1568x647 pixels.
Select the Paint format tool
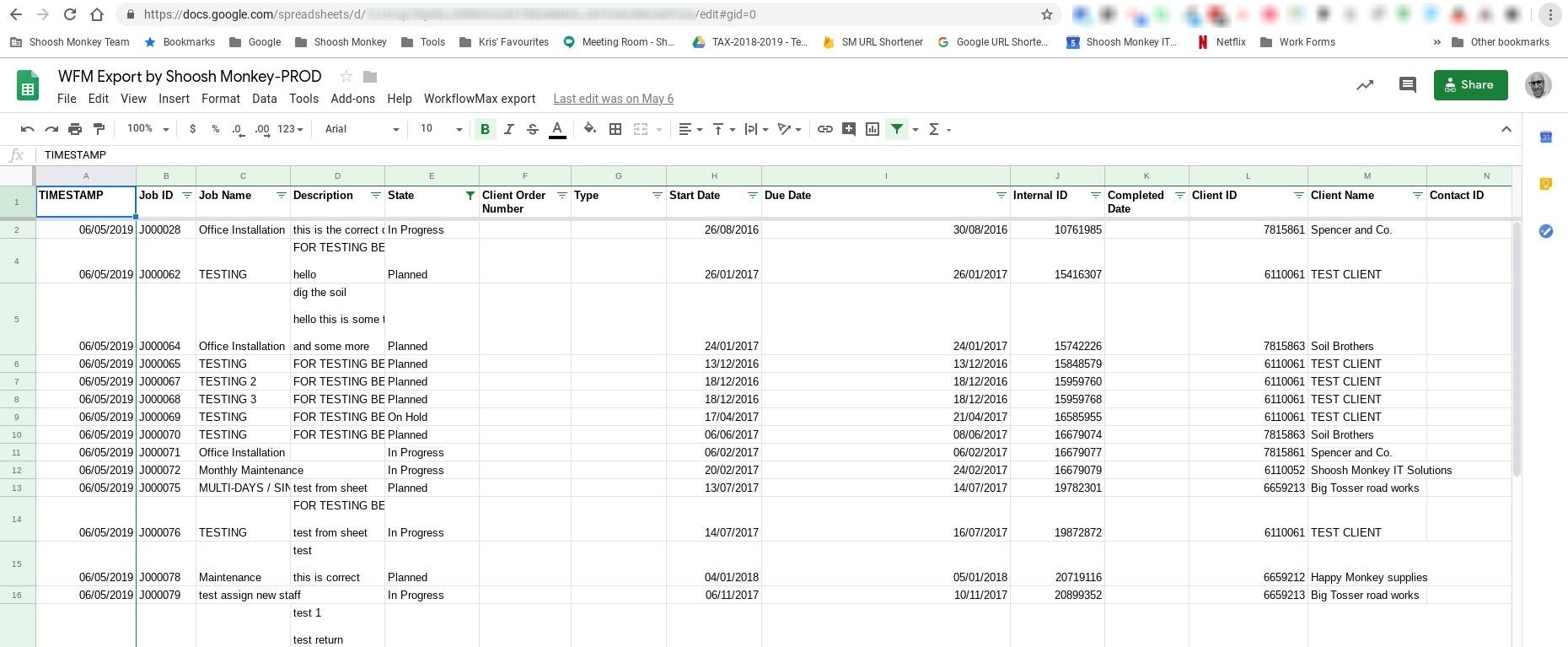(x=99, y=129)
